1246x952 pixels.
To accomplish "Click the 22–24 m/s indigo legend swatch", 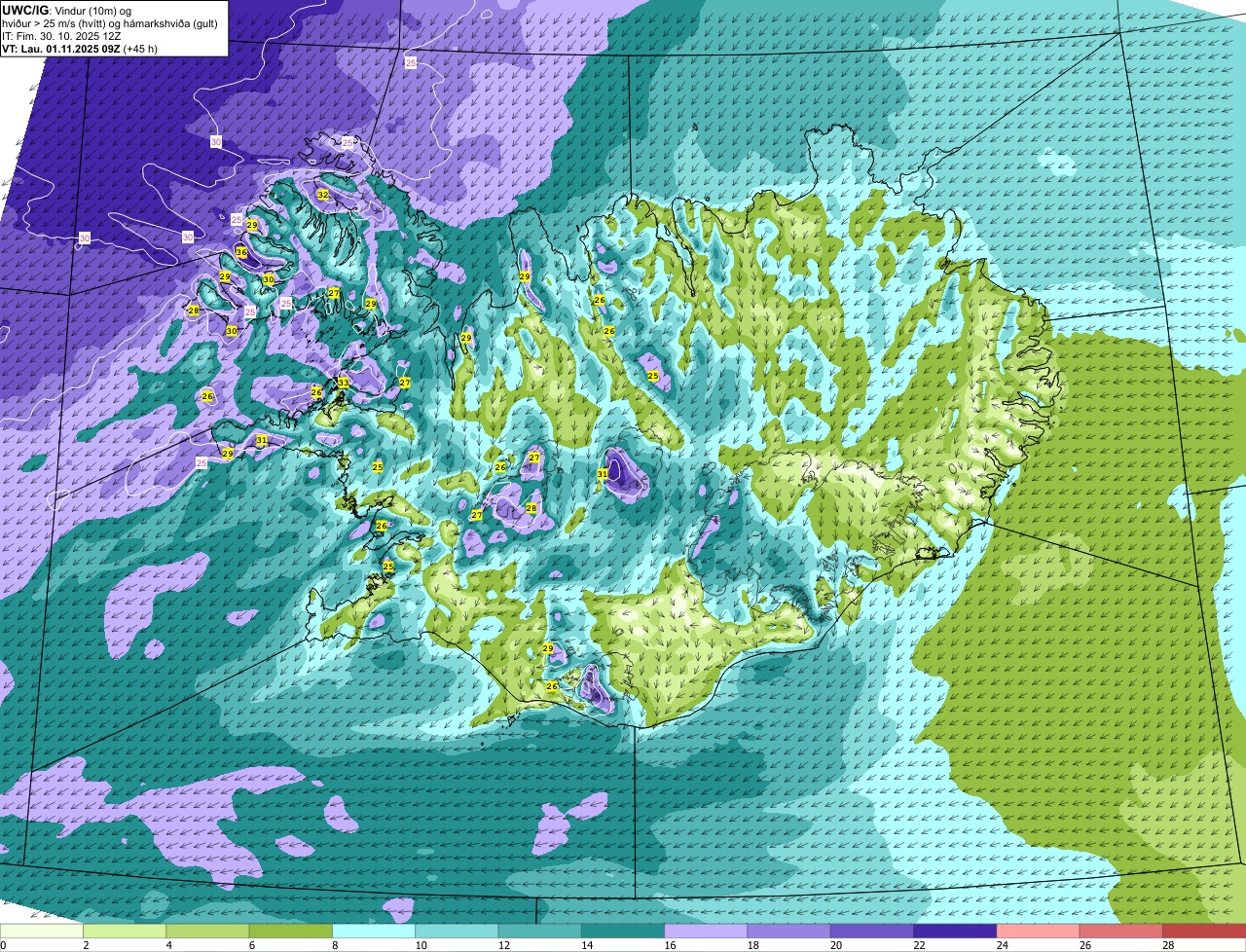I will coord(955,932).
